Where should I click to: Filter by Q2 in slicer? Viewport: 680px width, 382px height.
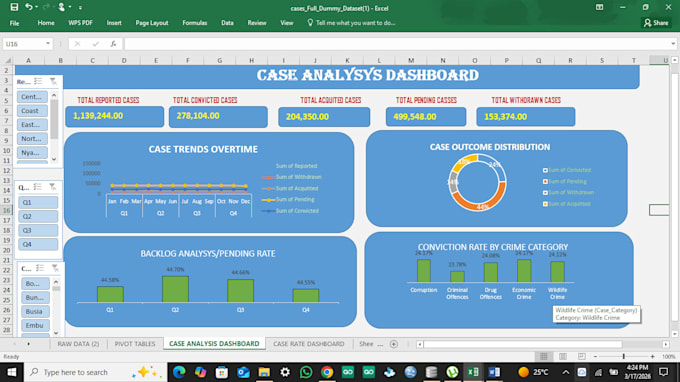click(38, 216)
